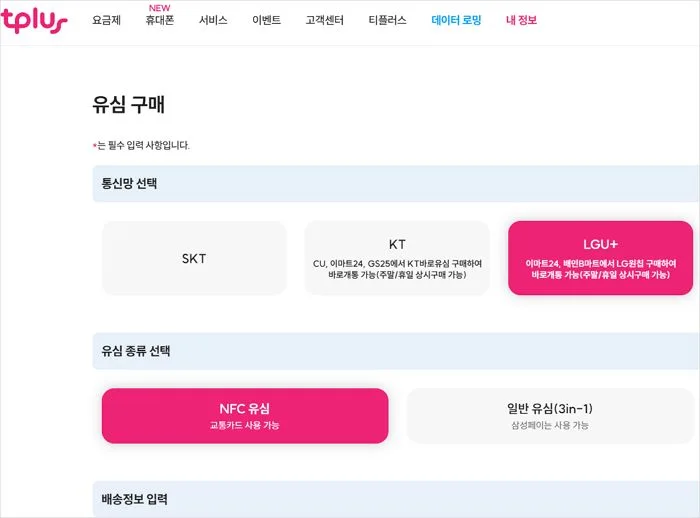
Task: Click the 필수 입력 사항 notice text
Action: 142,145
